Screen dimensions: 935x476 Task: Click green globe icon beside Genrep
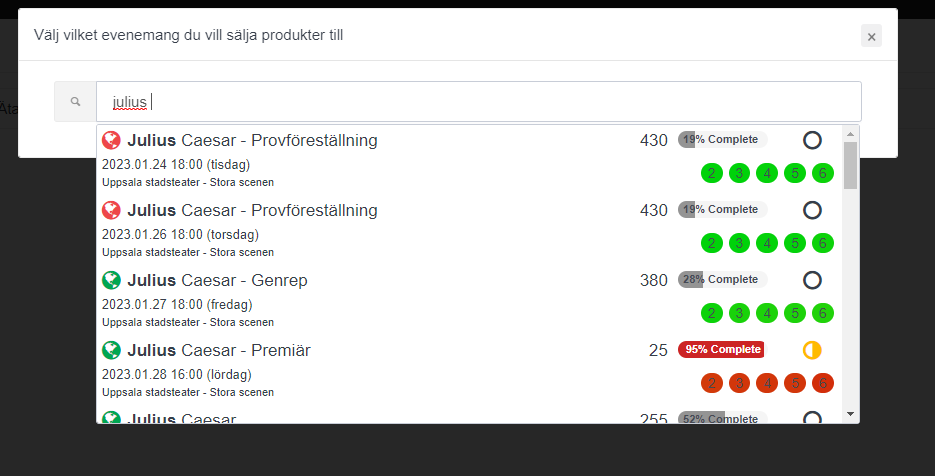tap(112, 280)
